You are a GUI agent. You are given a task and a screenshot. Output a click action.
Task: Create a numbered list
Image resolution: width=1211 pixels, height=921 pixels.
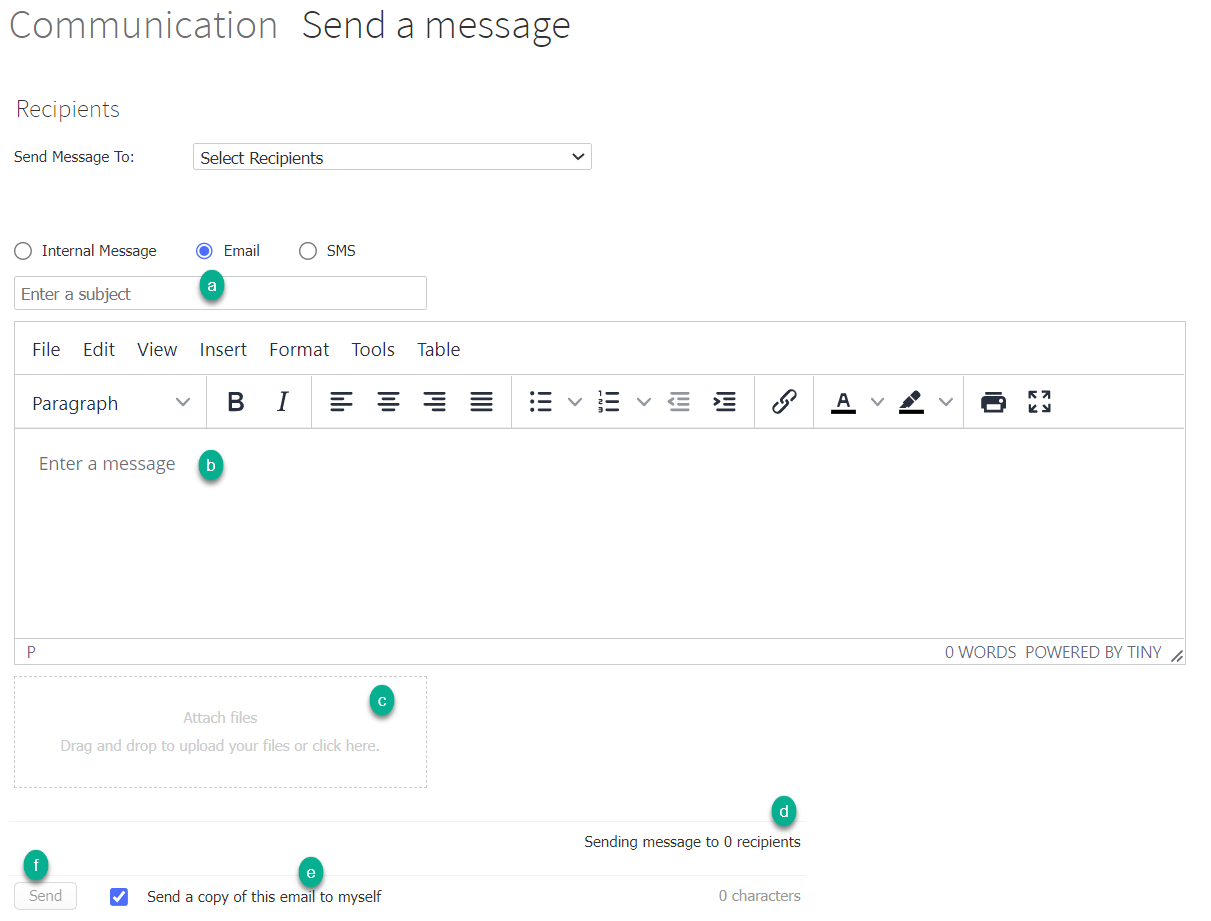[608, 401]
